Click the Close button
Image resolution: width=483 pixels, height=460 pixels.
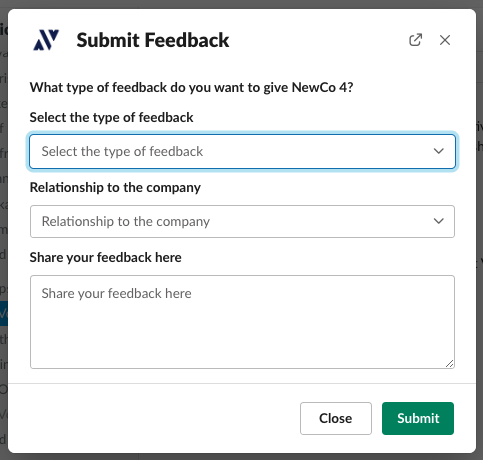coord(336,418)
